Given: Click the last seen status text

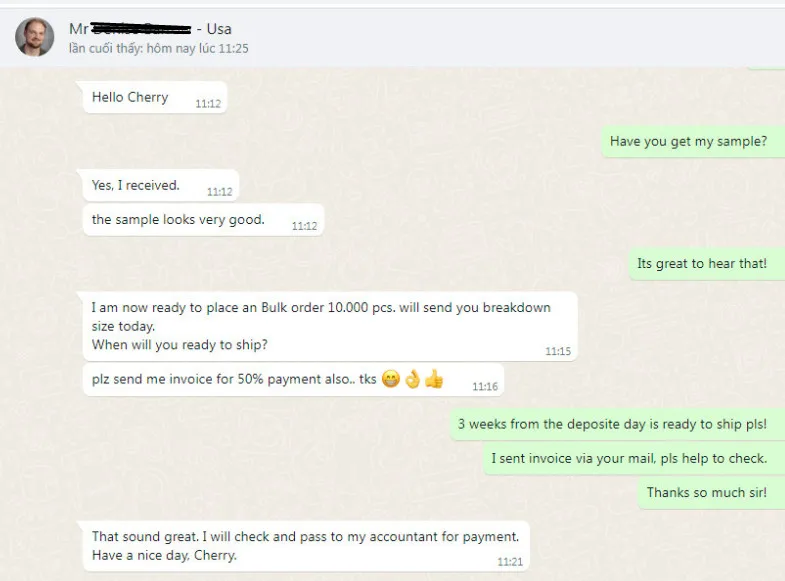Looking at the screenshot, I should [x=159, y=49].
